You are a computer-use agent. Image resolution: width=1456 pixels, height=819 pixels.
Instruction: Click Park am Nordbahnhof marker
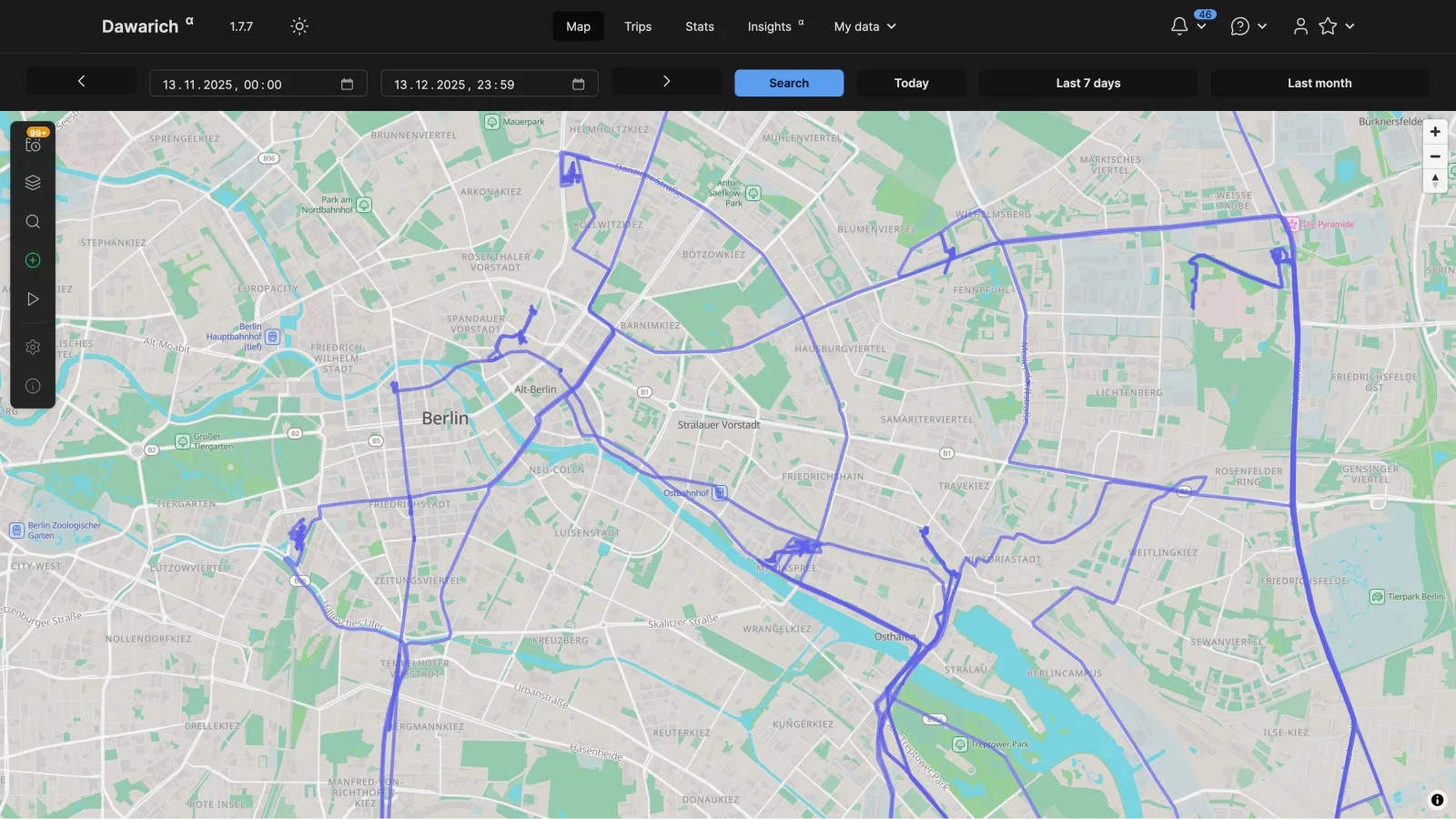pos(364,205)
